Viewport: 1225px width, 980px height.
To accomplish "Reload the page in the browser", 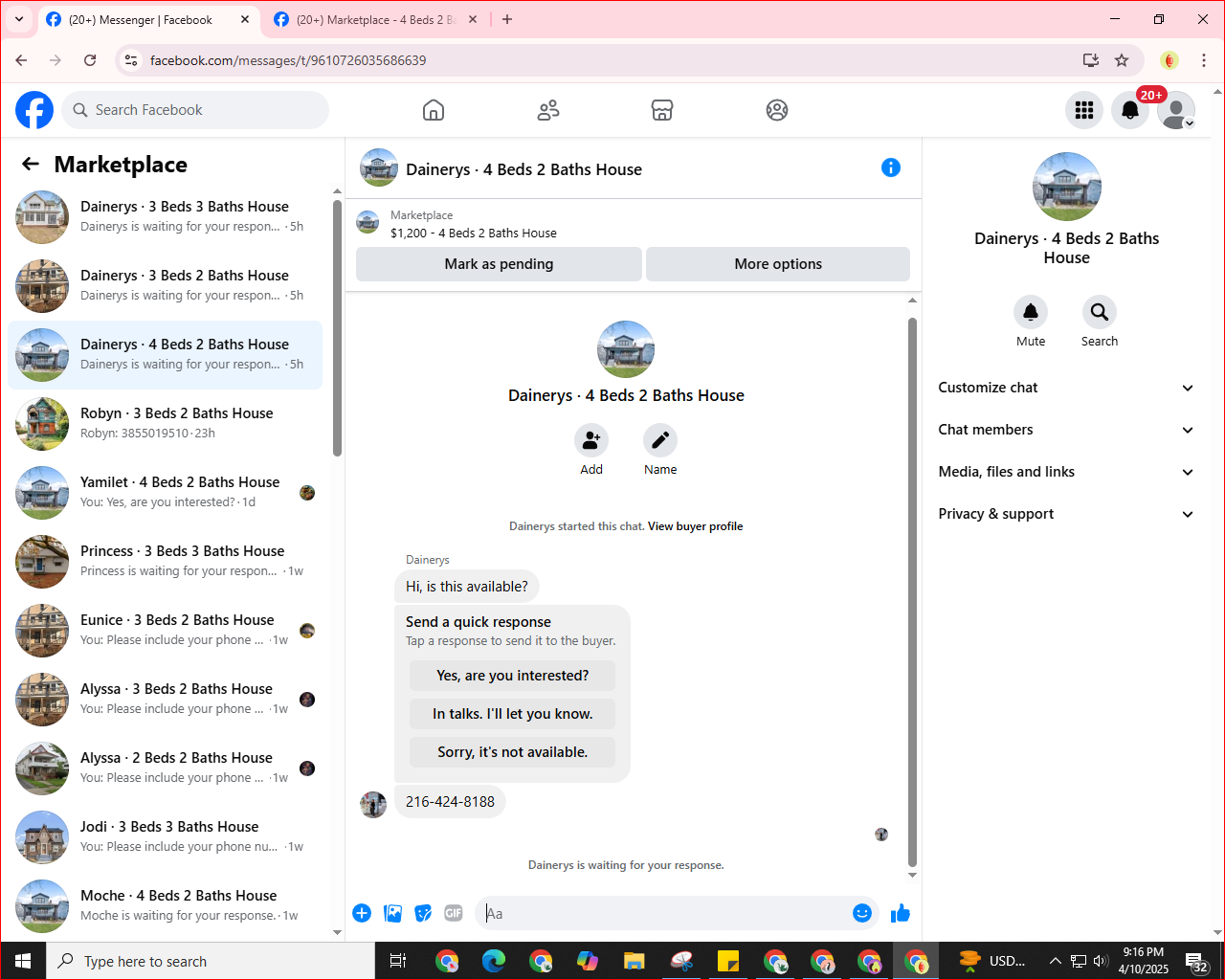I will coord(90,60).
